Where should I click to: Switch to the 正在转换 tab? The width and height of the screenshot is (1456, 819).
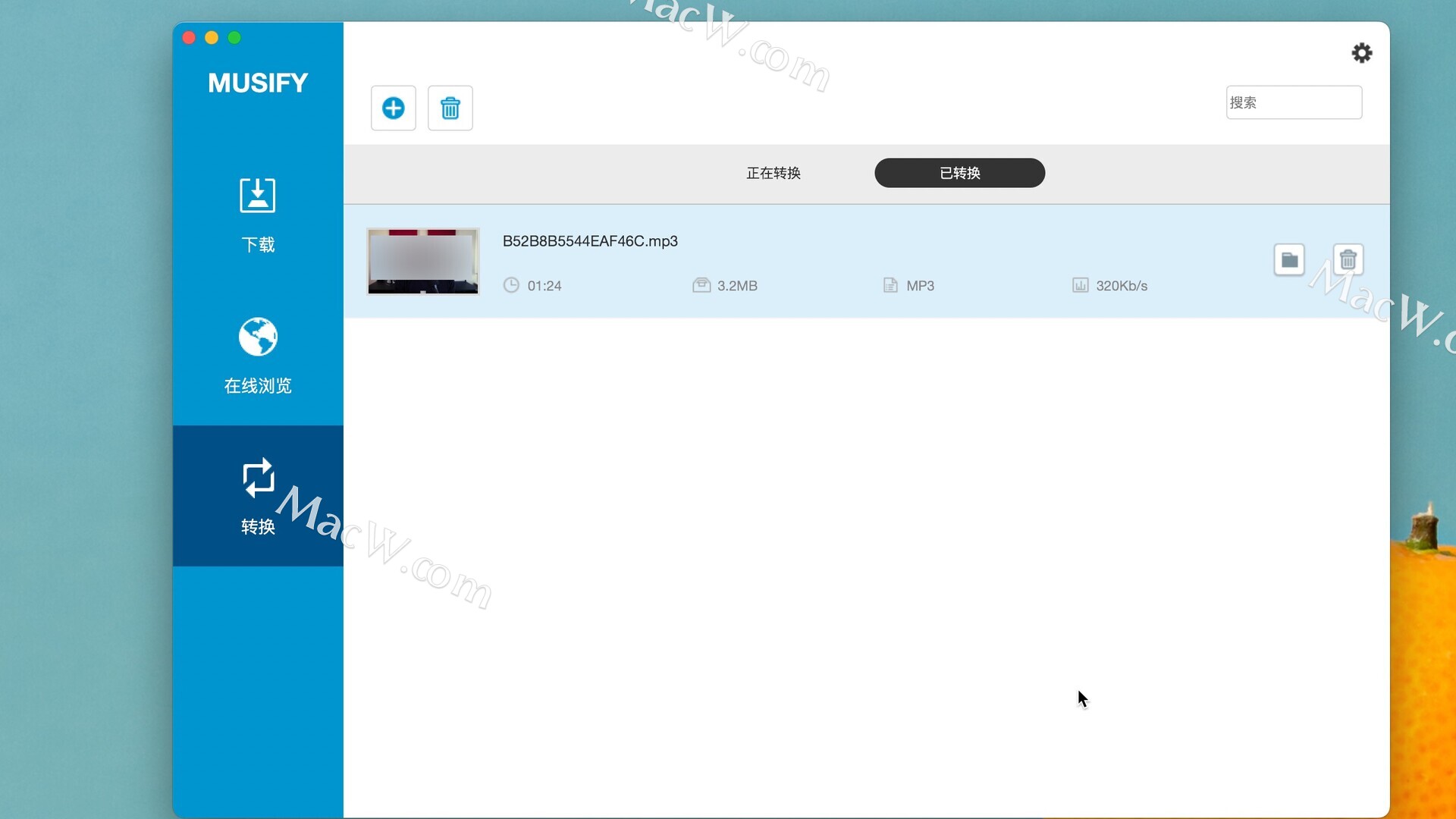[773, 173]
